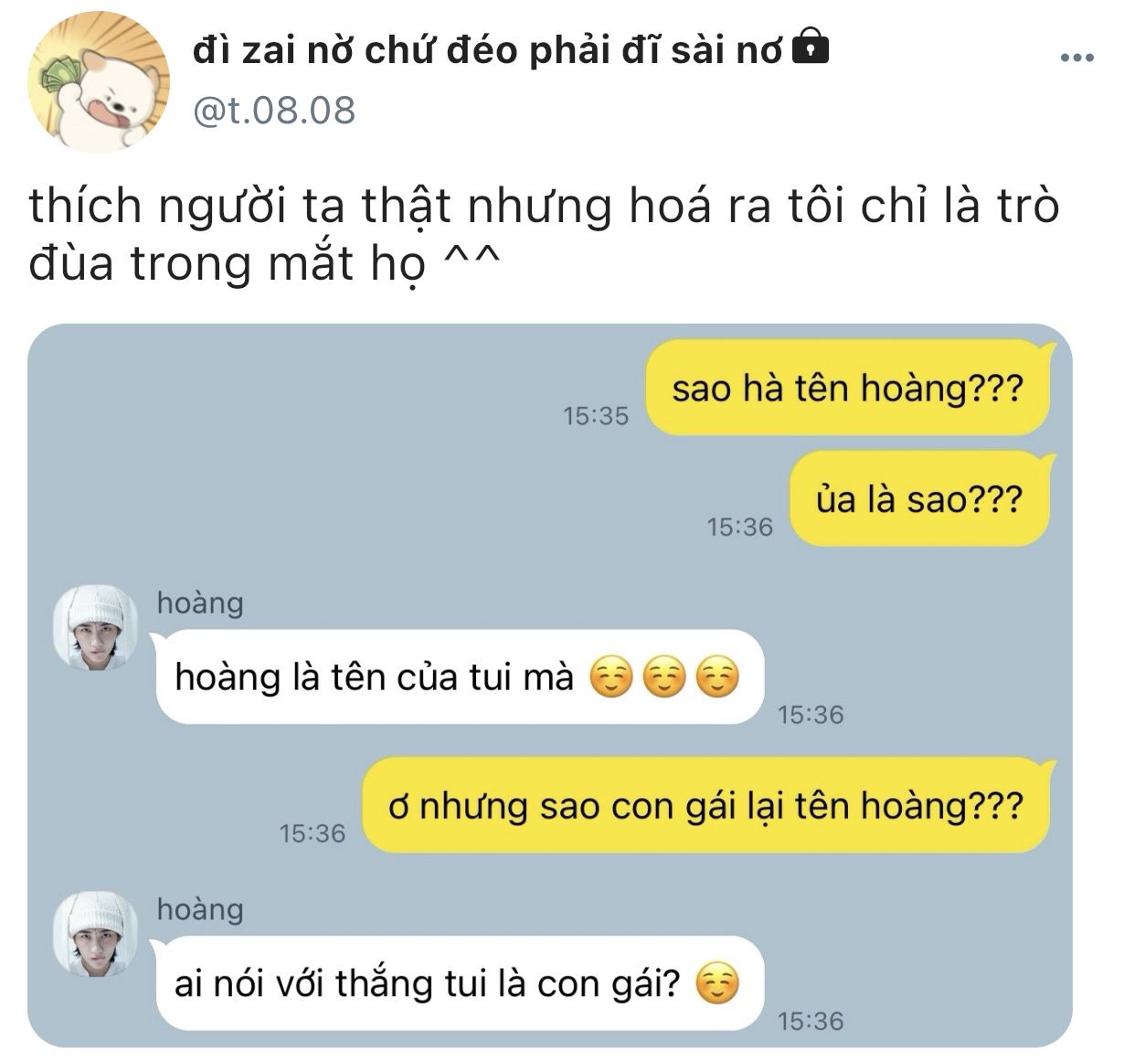The width and height of the screenshot is (1135, 1064).
Task: Open the @t.08.08 username handle
Action: click(x=274, y=111)
